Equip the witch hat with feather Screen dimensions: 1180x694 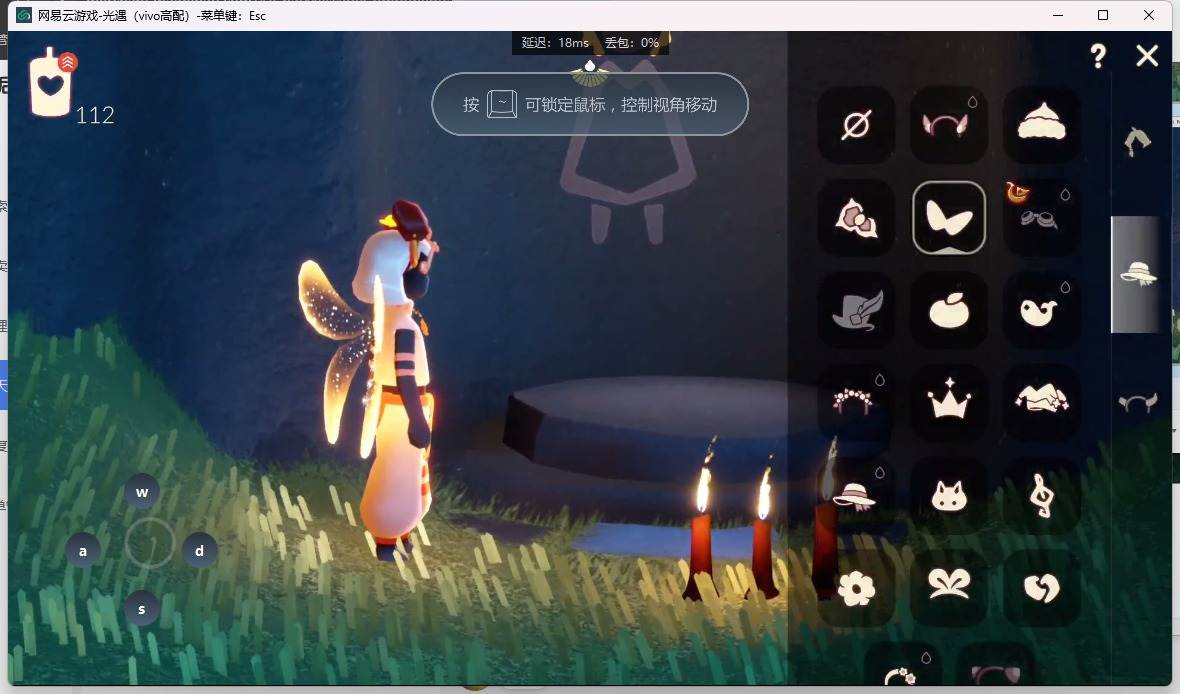(x=856, y=310)
